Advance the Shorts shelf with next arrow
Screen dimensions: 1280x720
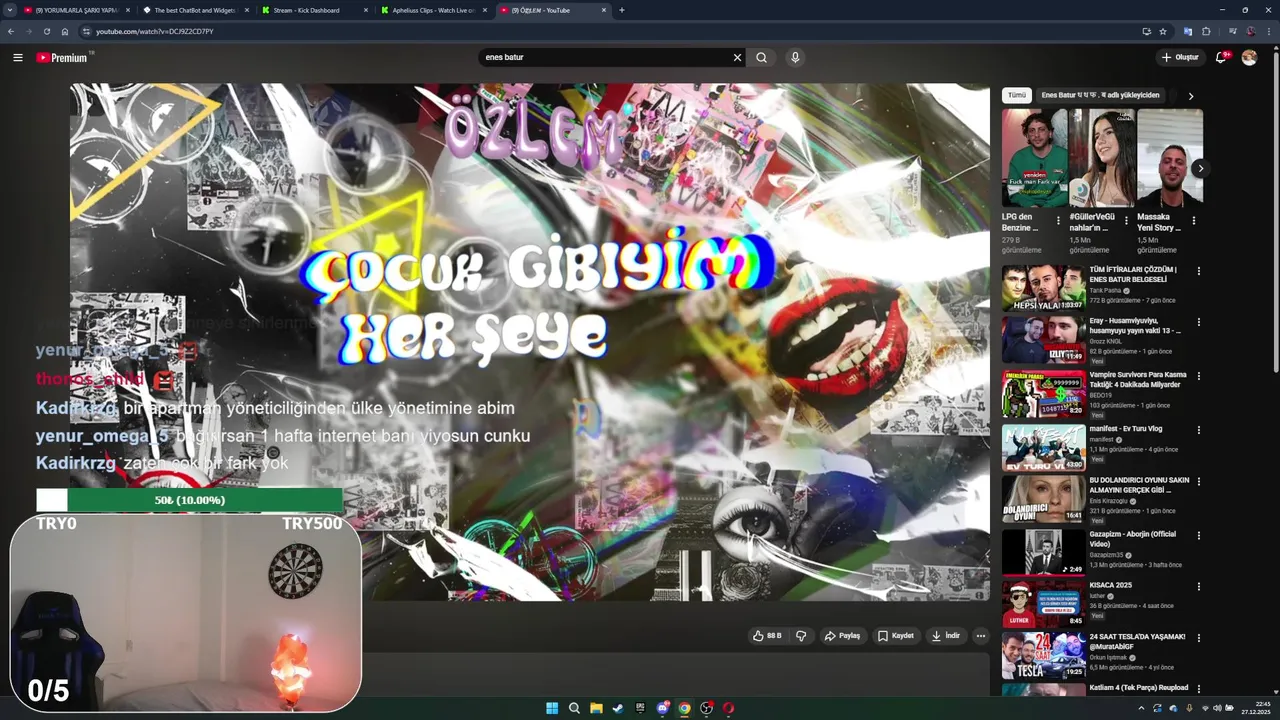click(x=1200, y=168)
